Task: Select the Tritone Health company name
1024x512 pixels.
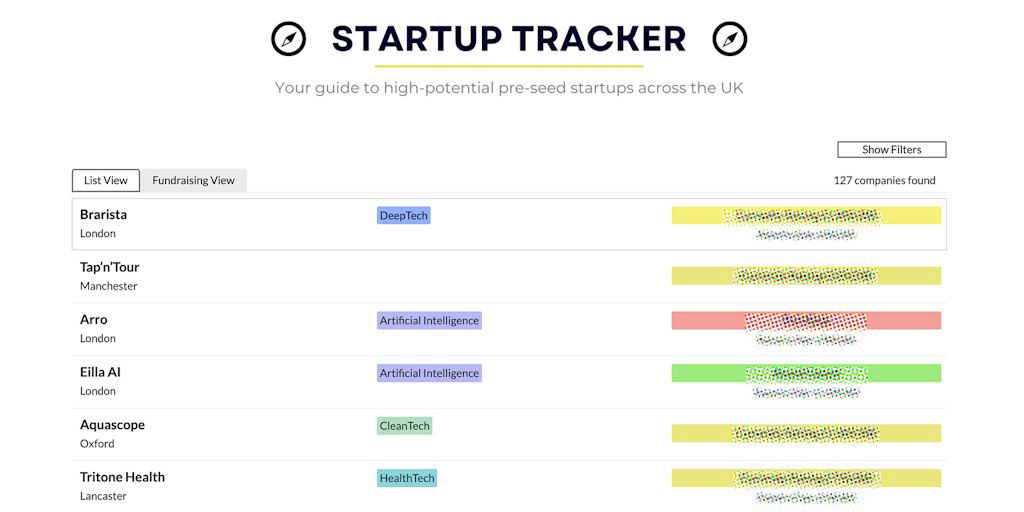Action: [x=122, y=477]
